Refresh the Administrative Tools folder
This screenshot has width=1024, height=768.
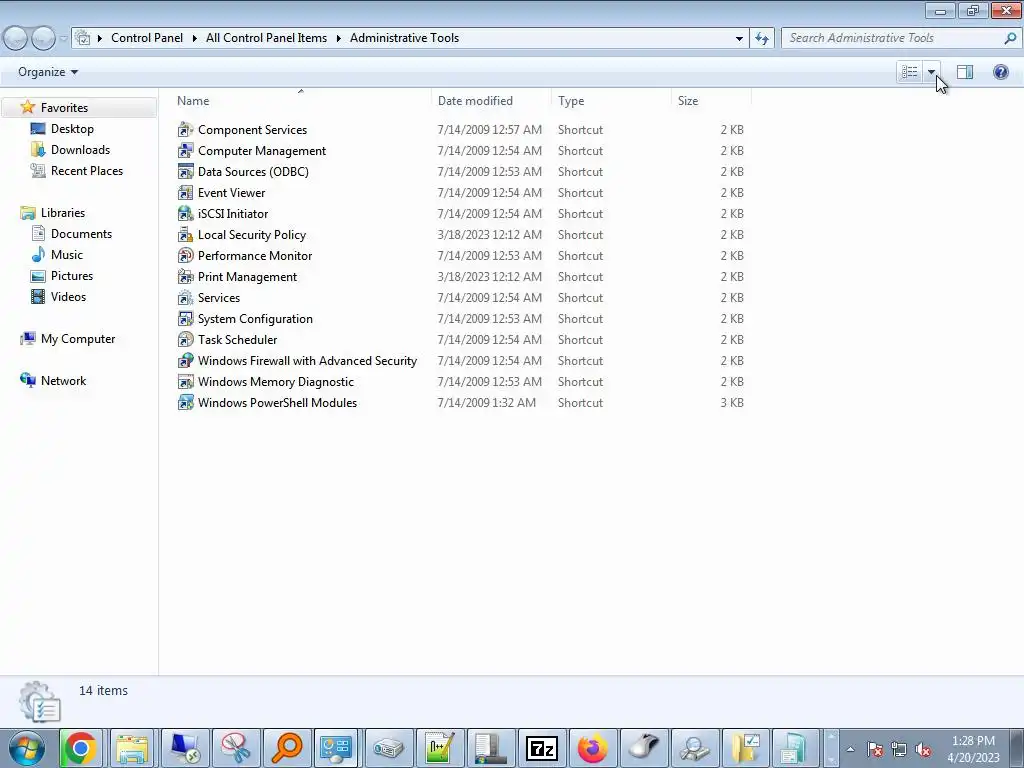pos(761,38)
